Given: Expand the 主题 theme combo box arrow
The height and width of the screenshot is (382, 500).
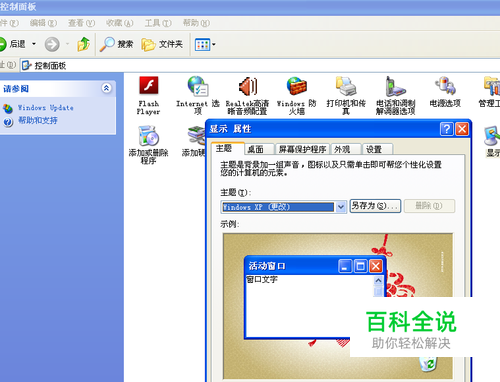Looking at the screenshot, I should click(341, 207).
